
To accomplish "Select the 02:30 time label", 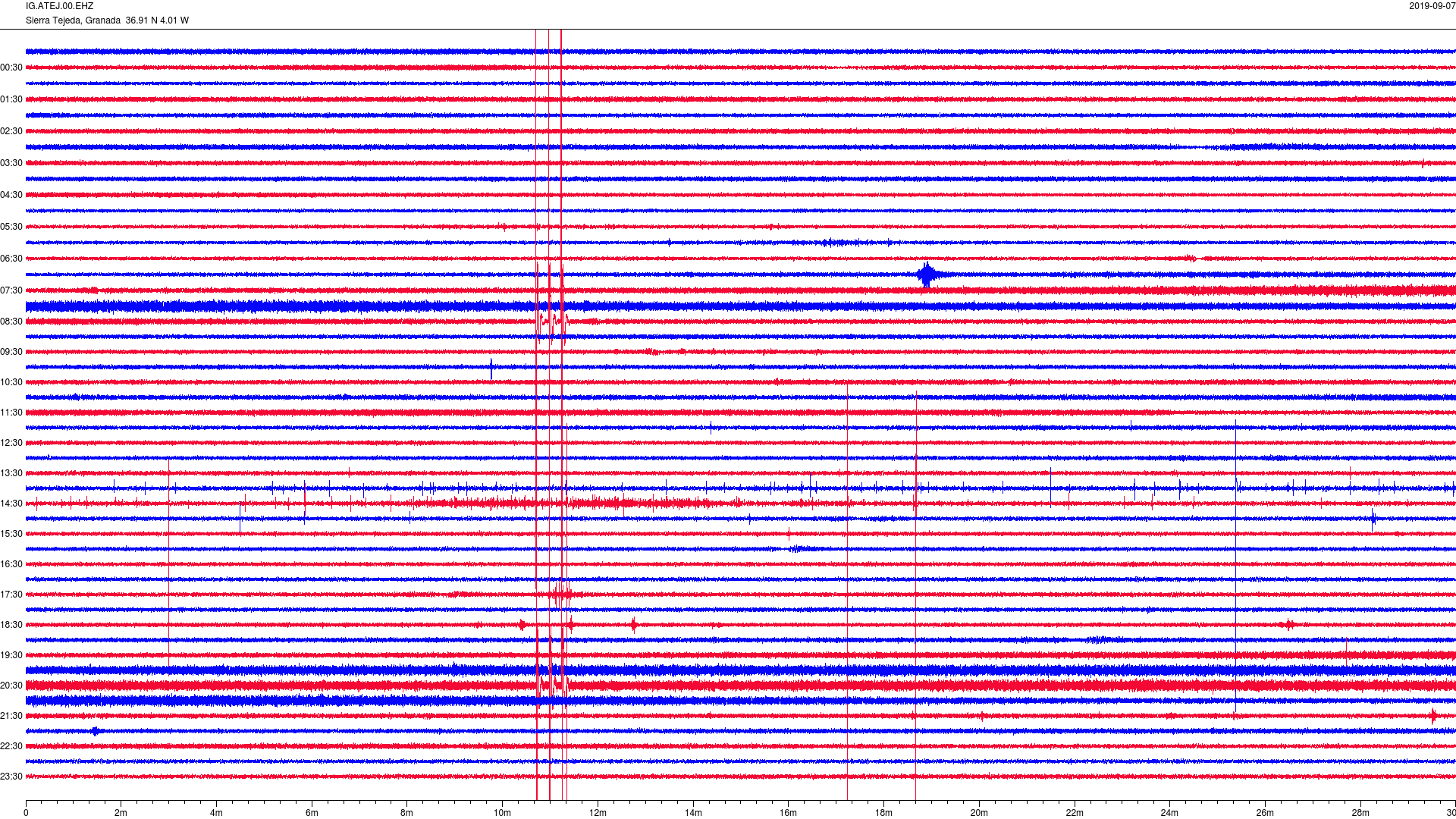I will 11,131.
